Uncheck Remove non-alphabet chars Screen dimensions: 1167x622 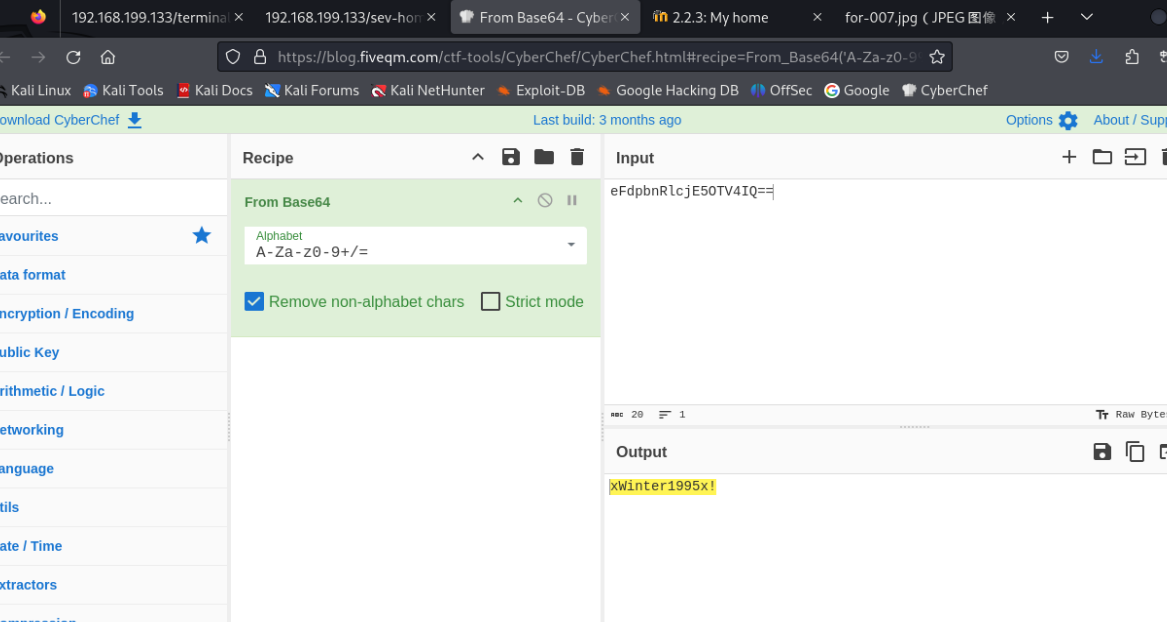[254, 302]
